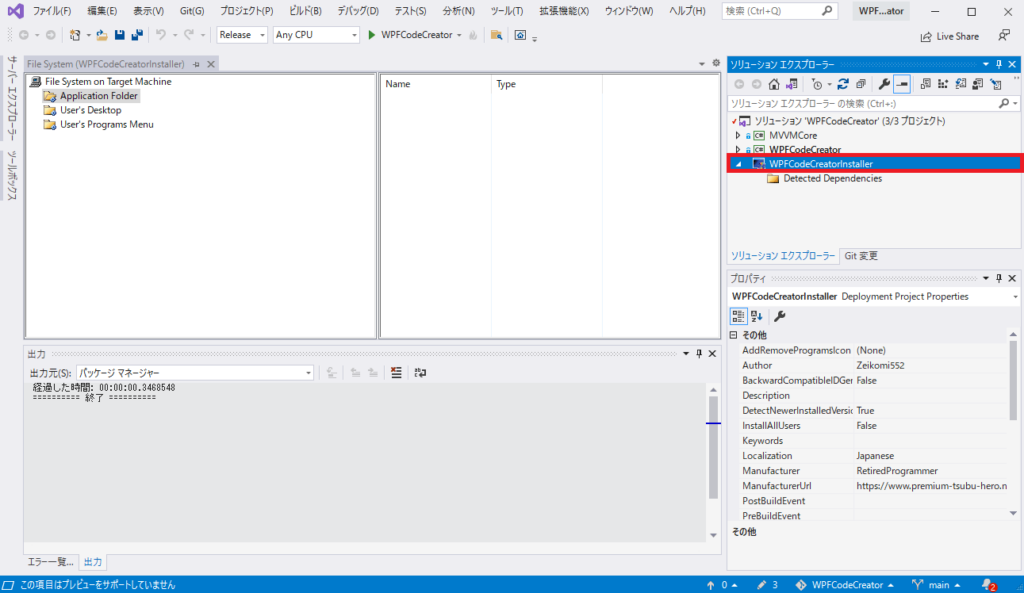Toggle word wrap in Output panel

coord(421,373)
